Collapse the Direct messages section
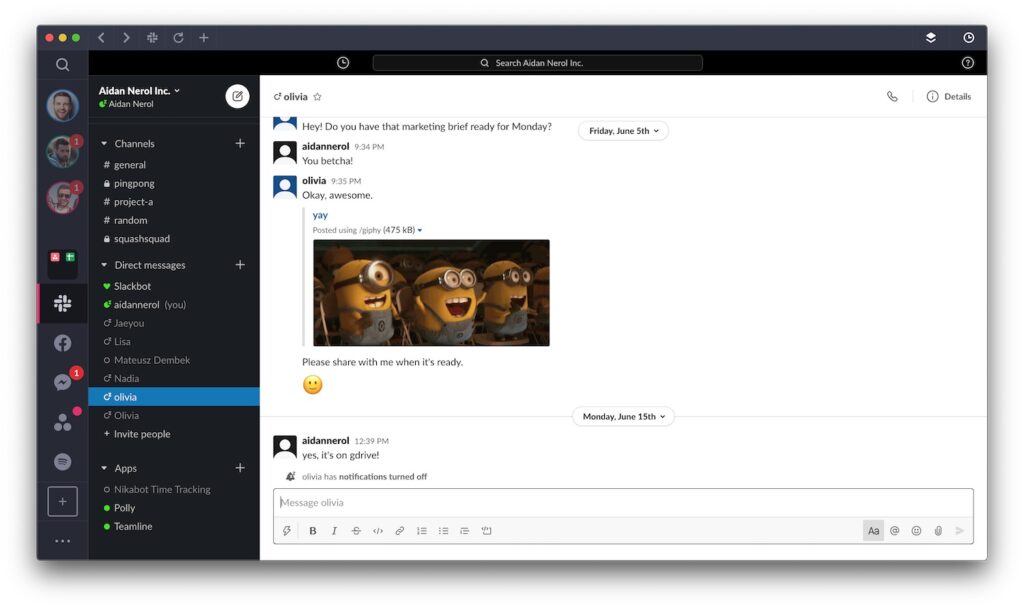The height and width of the screenshot is (609, 1024). tap(104, 265)
